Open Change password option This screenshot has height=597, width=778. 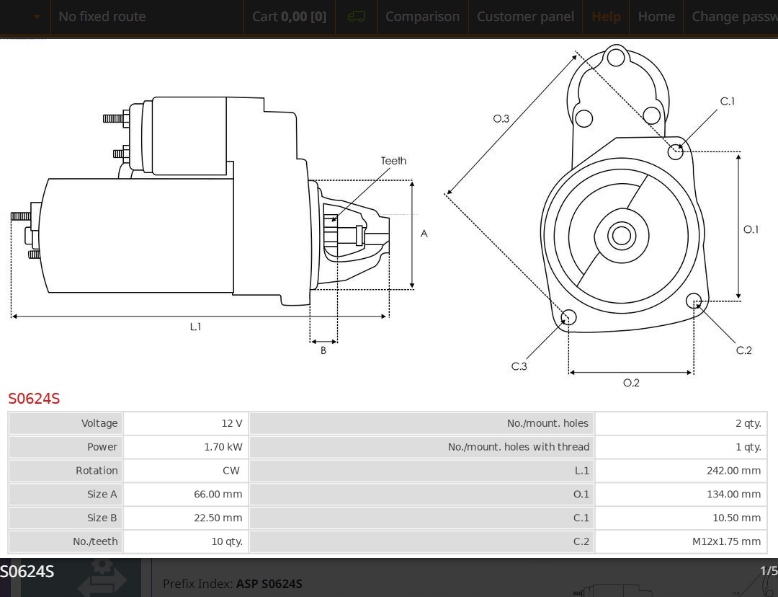[x=735, y=17]
